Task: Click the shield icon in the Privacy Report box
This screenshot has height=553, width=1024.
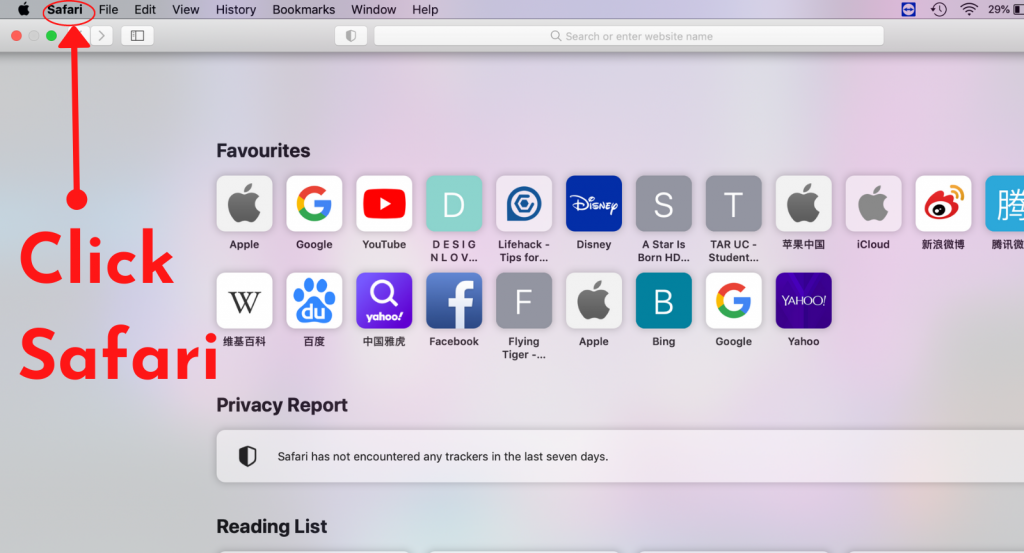Action: 248,456
